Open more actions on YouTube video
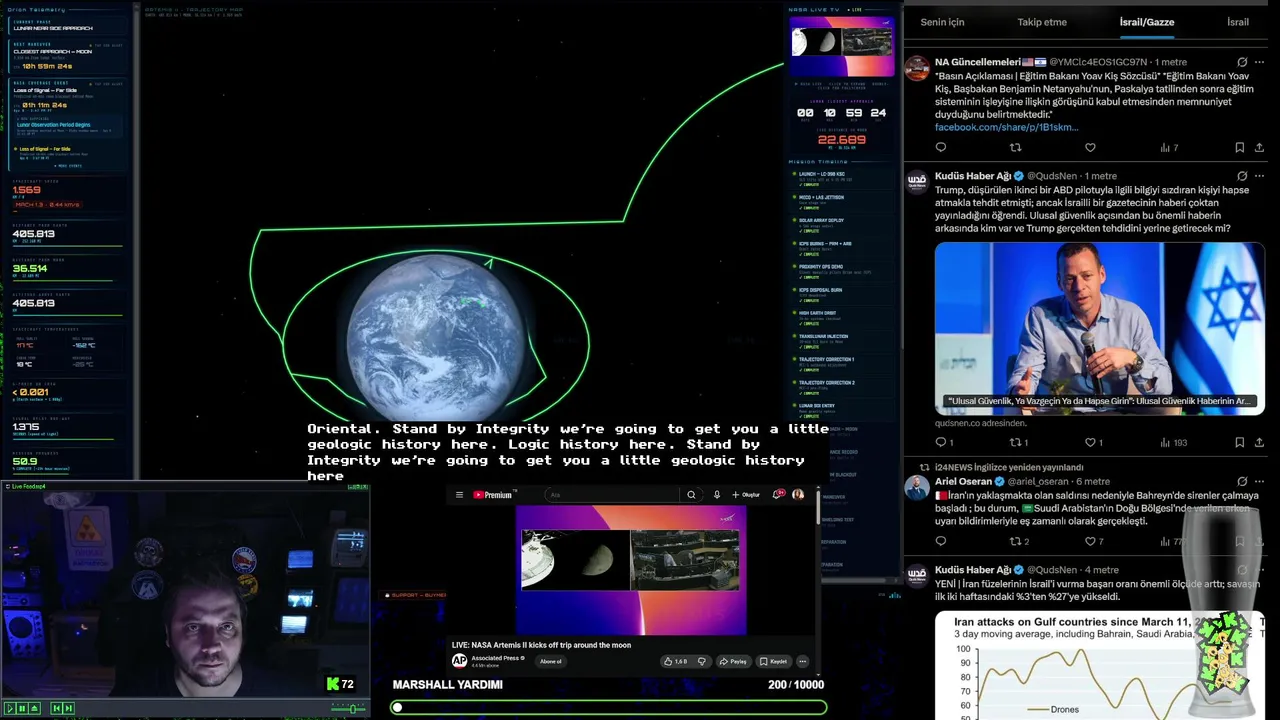This screenshot has width=1280, height=720. point(802,661)
